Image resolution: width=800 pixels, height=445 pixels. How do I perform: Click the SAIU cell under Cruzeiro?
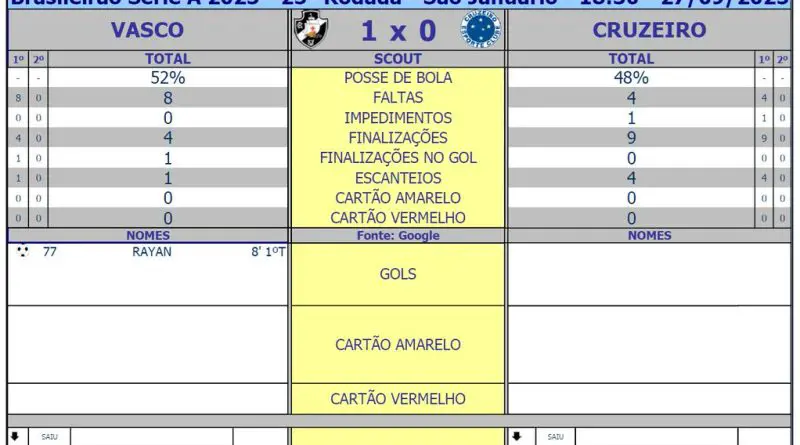click(x=556, y=437)
